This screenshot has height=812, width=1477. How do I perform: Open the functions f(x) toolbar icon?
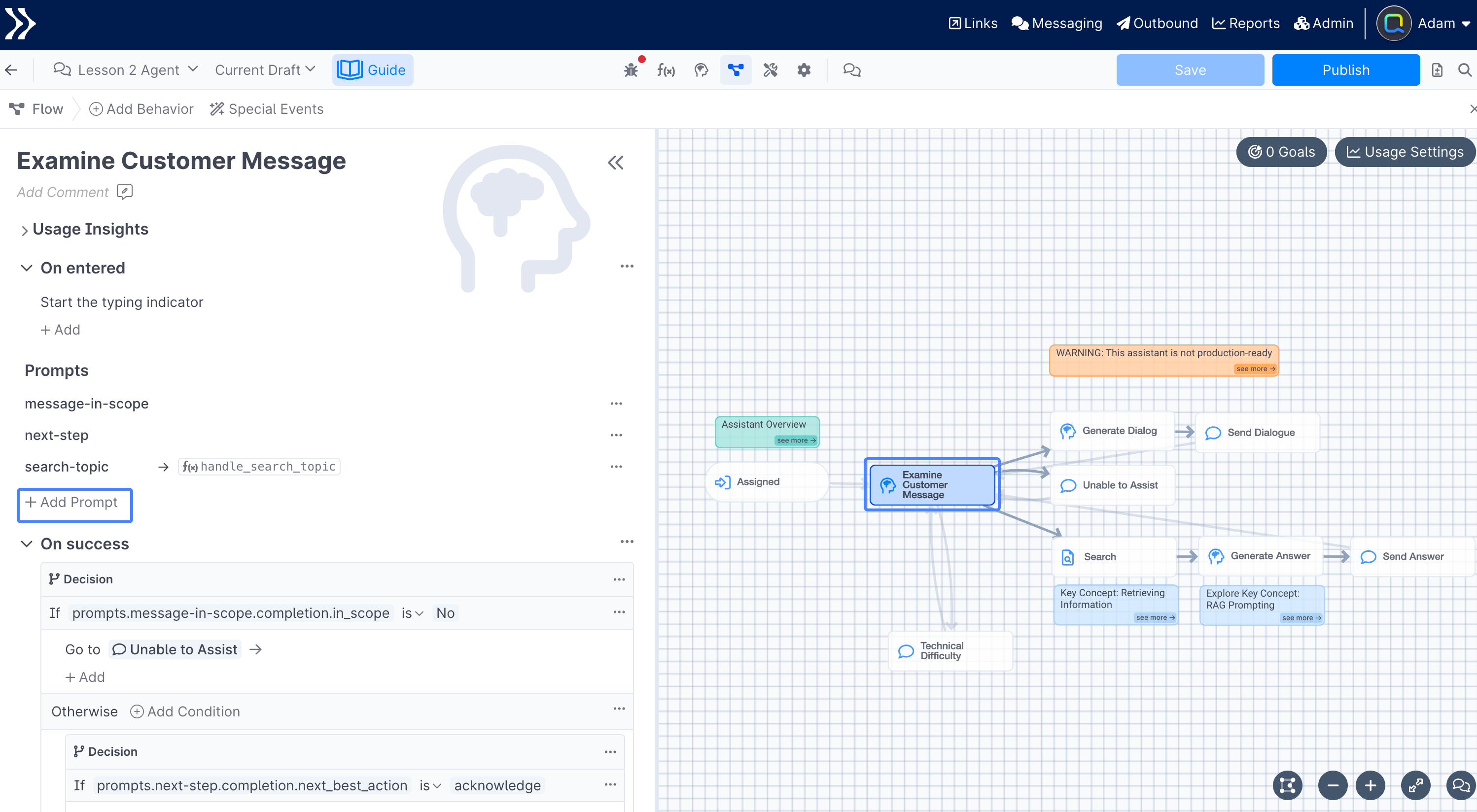(x=666, y=70)
